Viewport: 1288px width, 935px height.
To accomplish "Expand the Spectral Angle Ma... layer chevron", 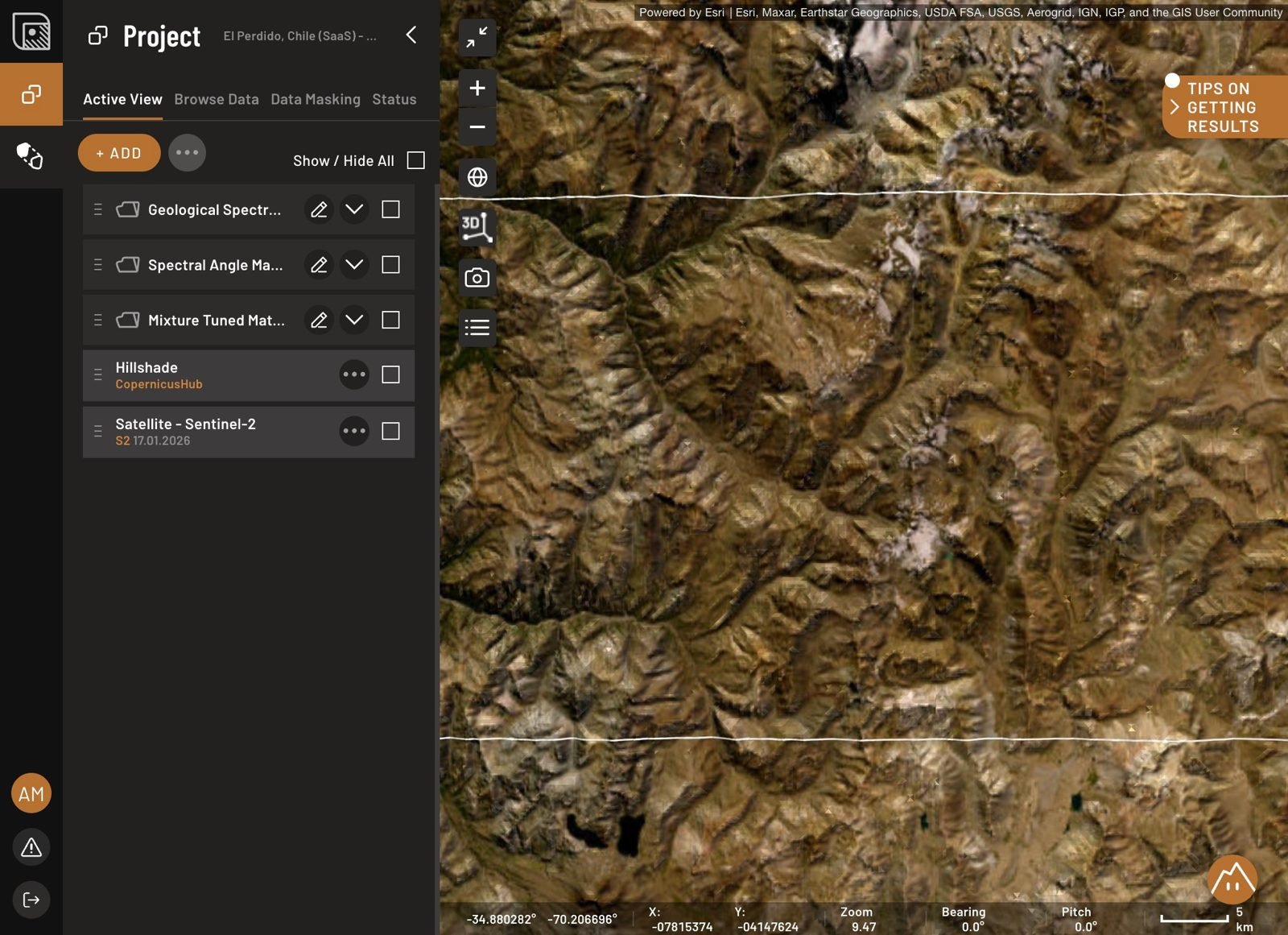I will tap(354, 265).
